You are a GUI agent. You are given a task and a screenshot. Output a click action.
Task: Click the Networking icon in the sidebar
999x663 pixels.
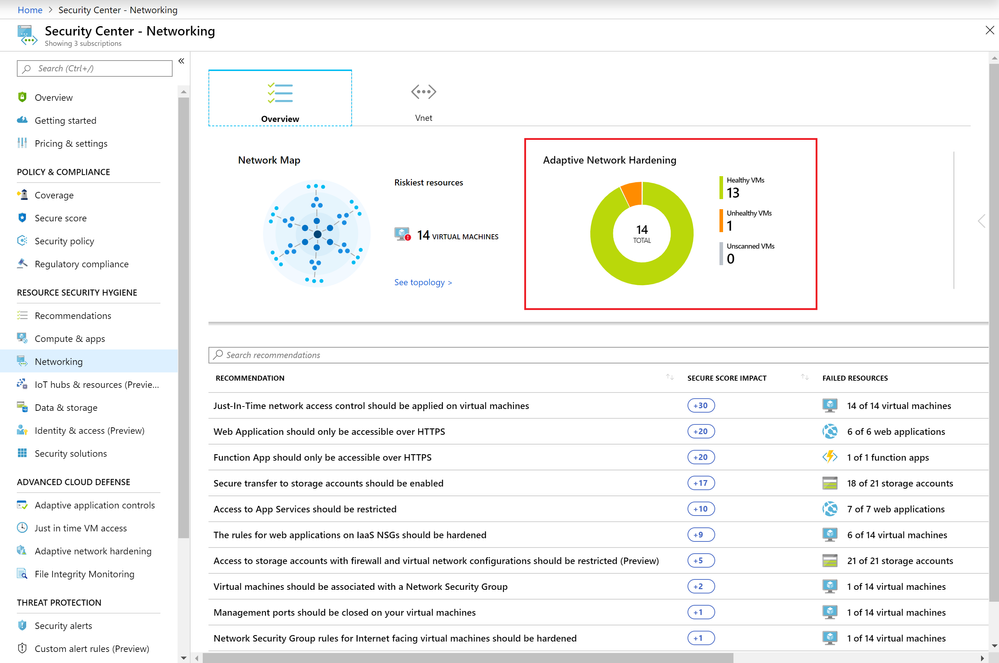(22, 361)
